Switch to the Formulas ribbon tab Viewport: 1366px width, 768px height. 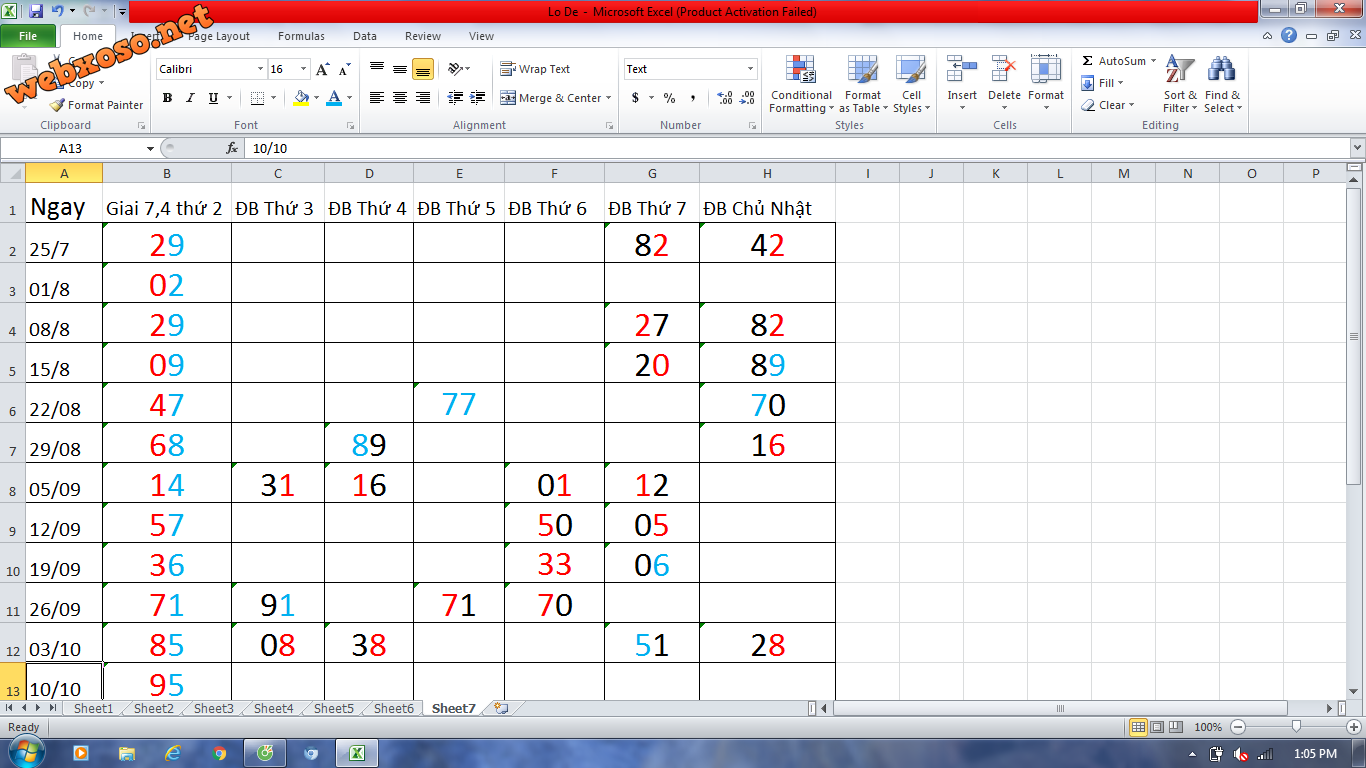coord(301,36)
